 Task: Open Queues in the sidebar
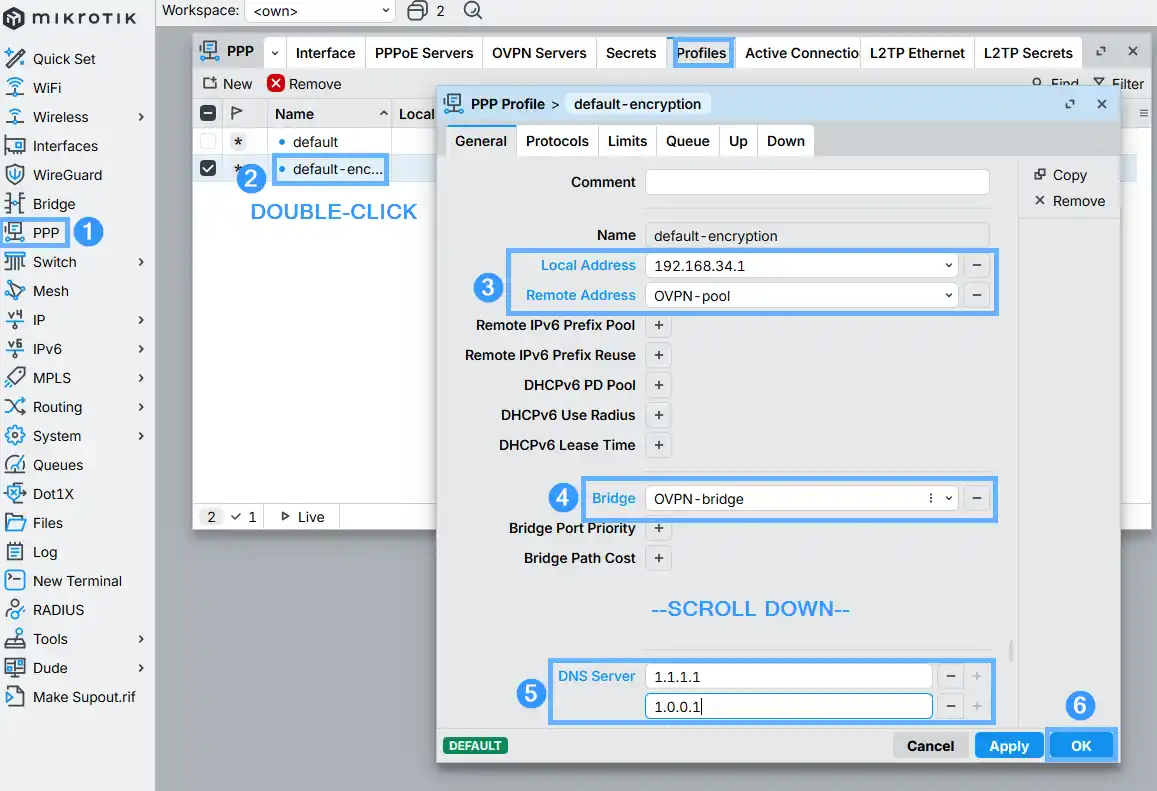pos(58,465)
